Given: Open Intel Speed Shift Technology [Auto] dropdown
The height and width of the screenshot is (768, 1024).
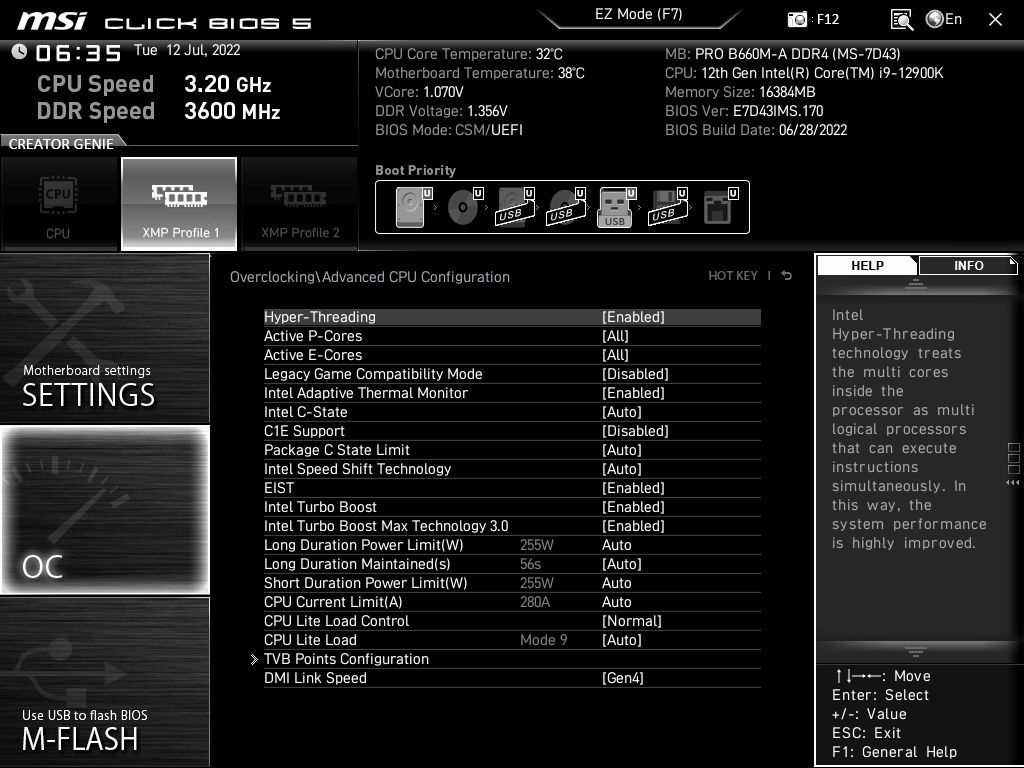Looking at the screenshot, I should click(x=622, y=468).
